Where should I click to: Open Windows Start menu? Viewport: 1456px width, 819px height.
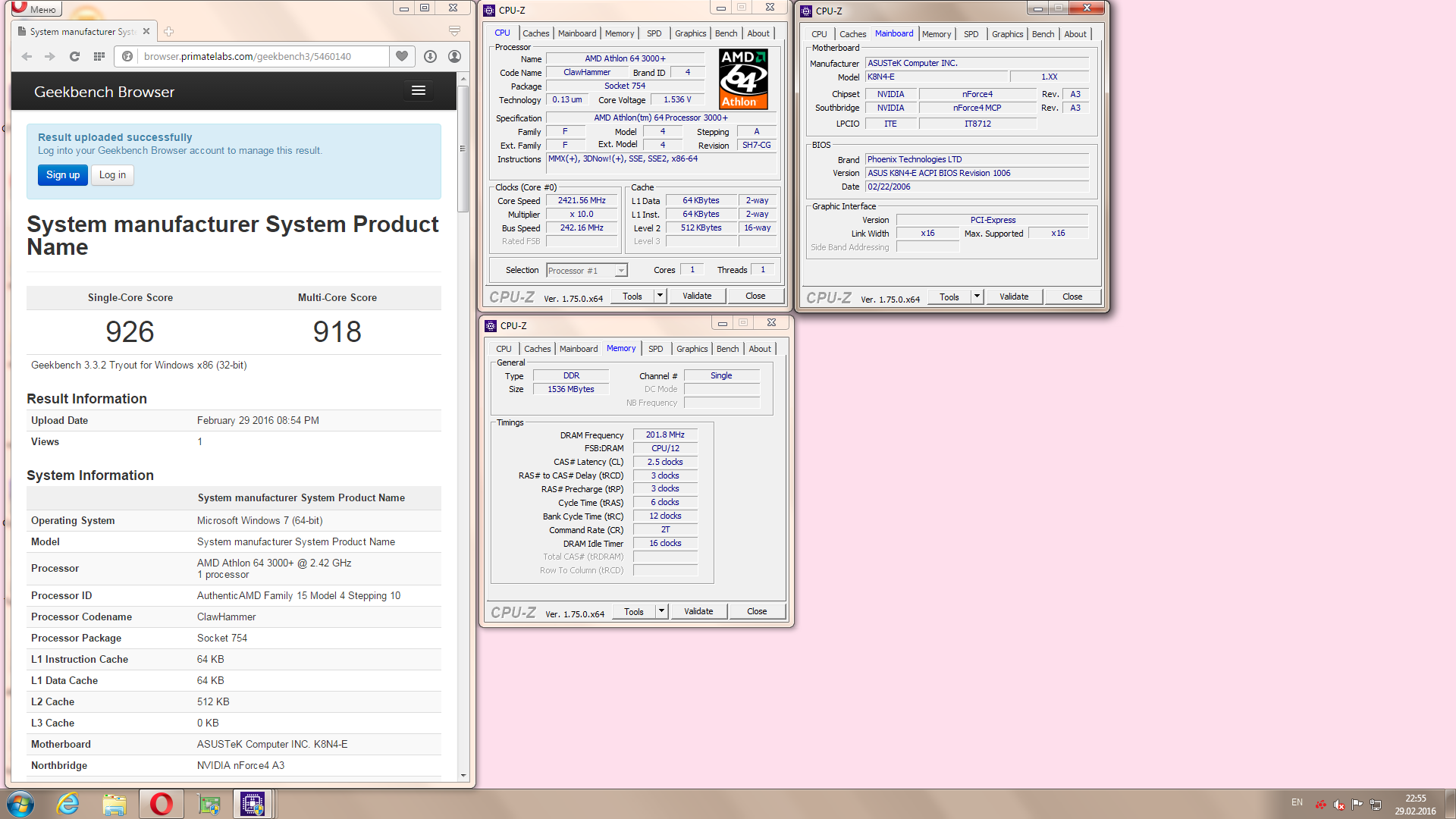(x=20, y=804)
